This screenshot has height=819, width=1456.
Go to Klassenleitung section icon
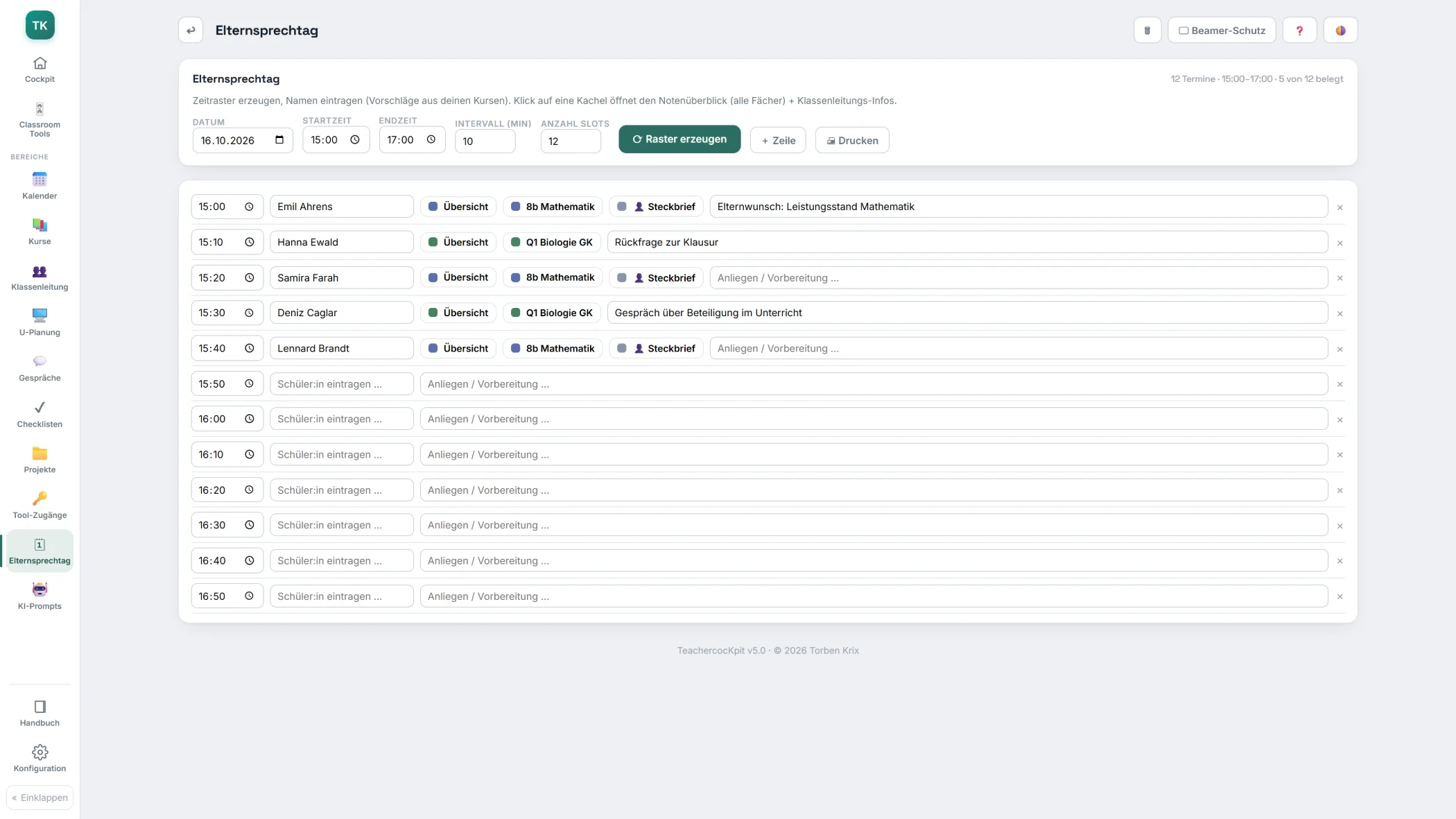(x=40, y=271)
